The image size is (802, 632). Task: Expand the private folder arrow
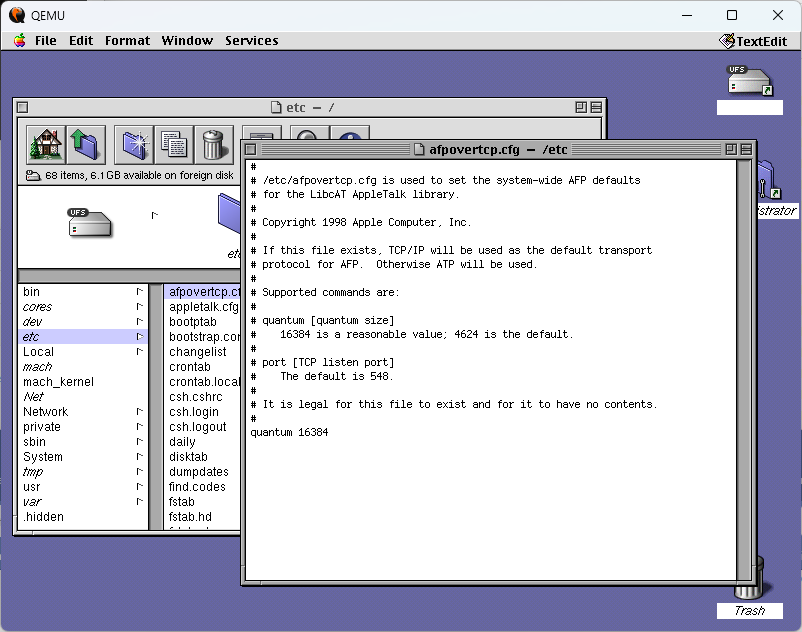click(x=140, y=426)
